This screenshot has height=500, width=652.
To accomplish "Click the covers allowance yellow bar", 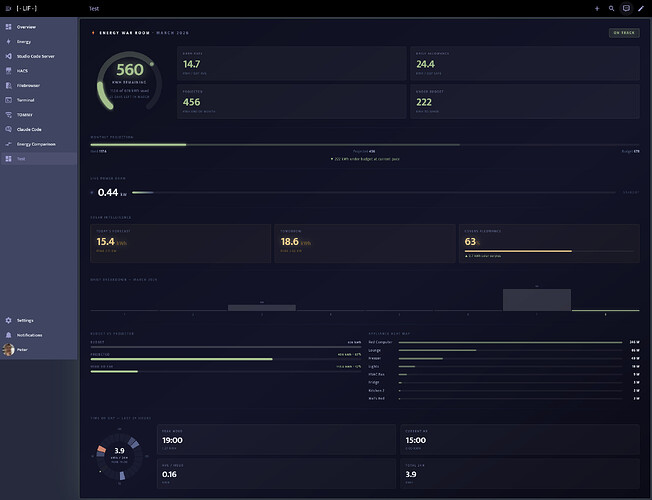I will click(518, 251).
